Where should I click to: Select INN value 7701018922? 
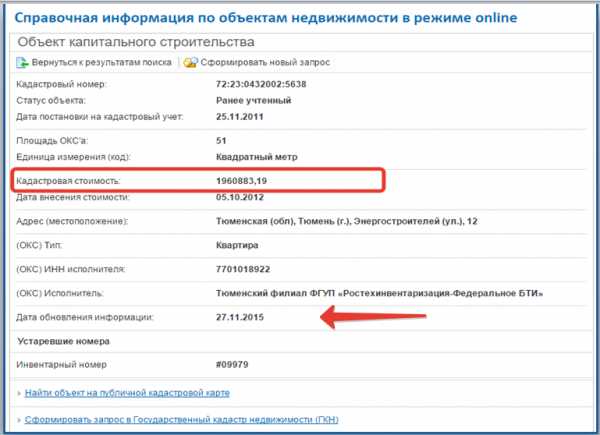pyautogui.click(x=243, y=269)
